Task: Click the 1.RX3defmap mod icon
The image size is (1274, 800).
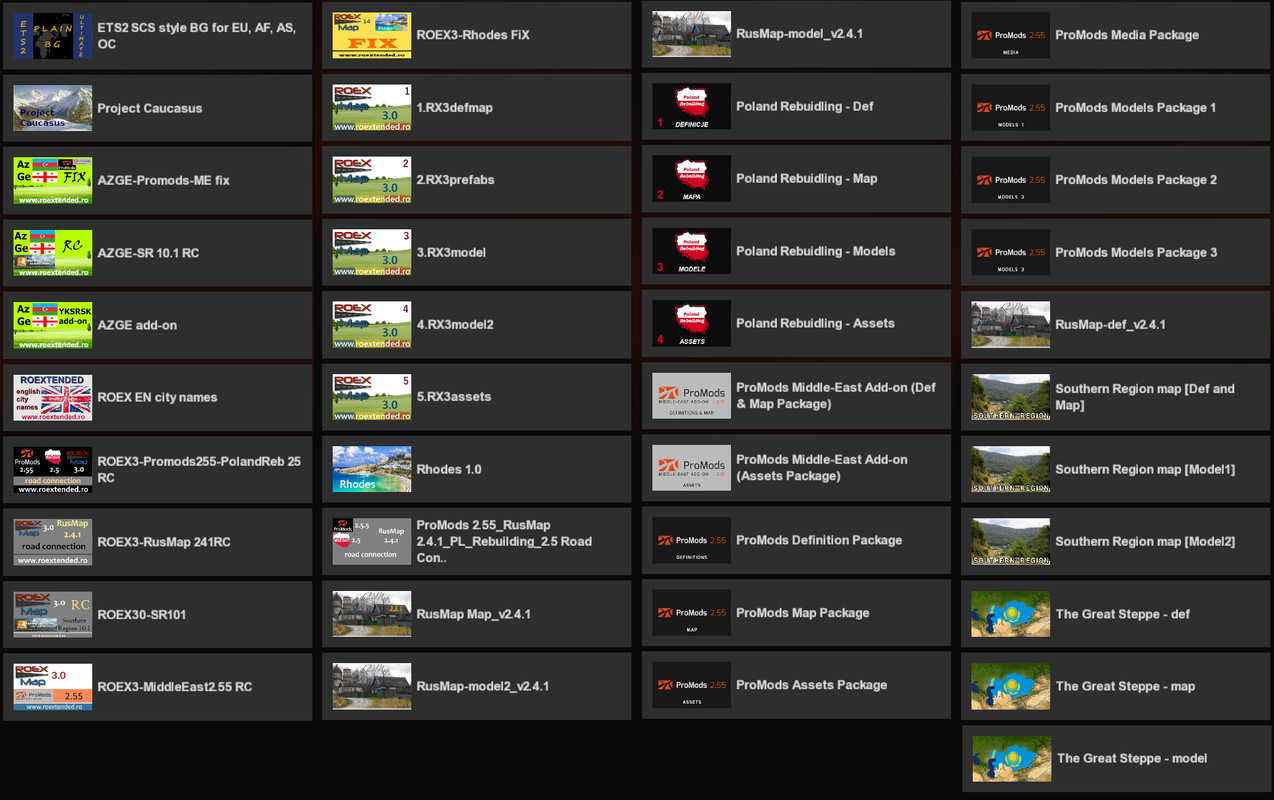Action: [x=372, y=108]
